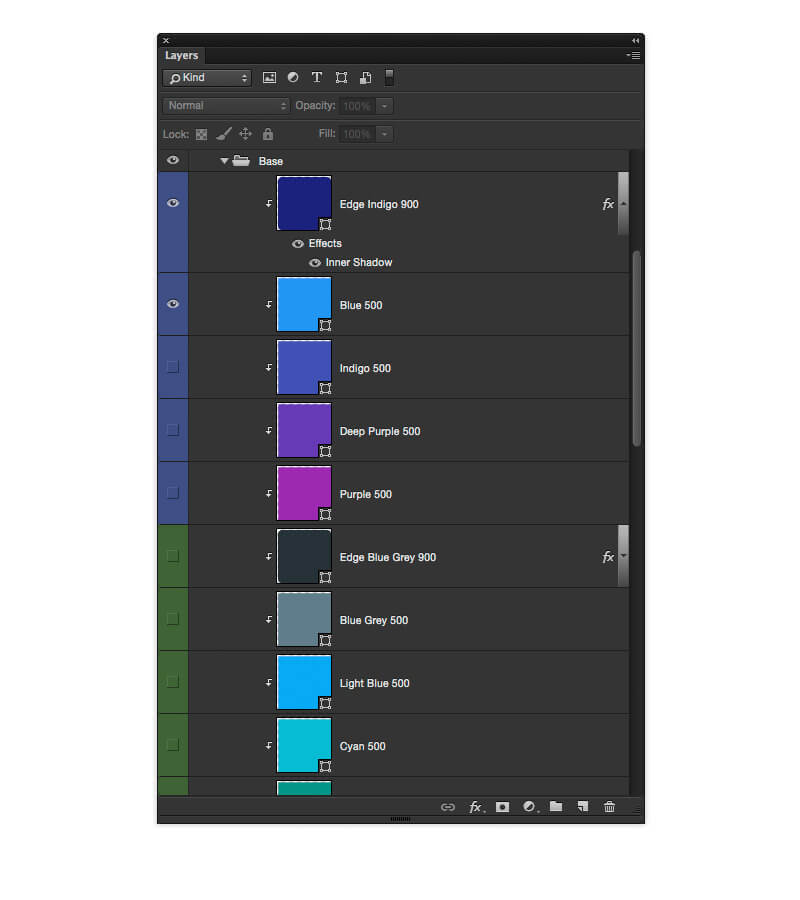Select the Blue 500 color thumbnail
The image size is (800, 900).
(304, 304)
